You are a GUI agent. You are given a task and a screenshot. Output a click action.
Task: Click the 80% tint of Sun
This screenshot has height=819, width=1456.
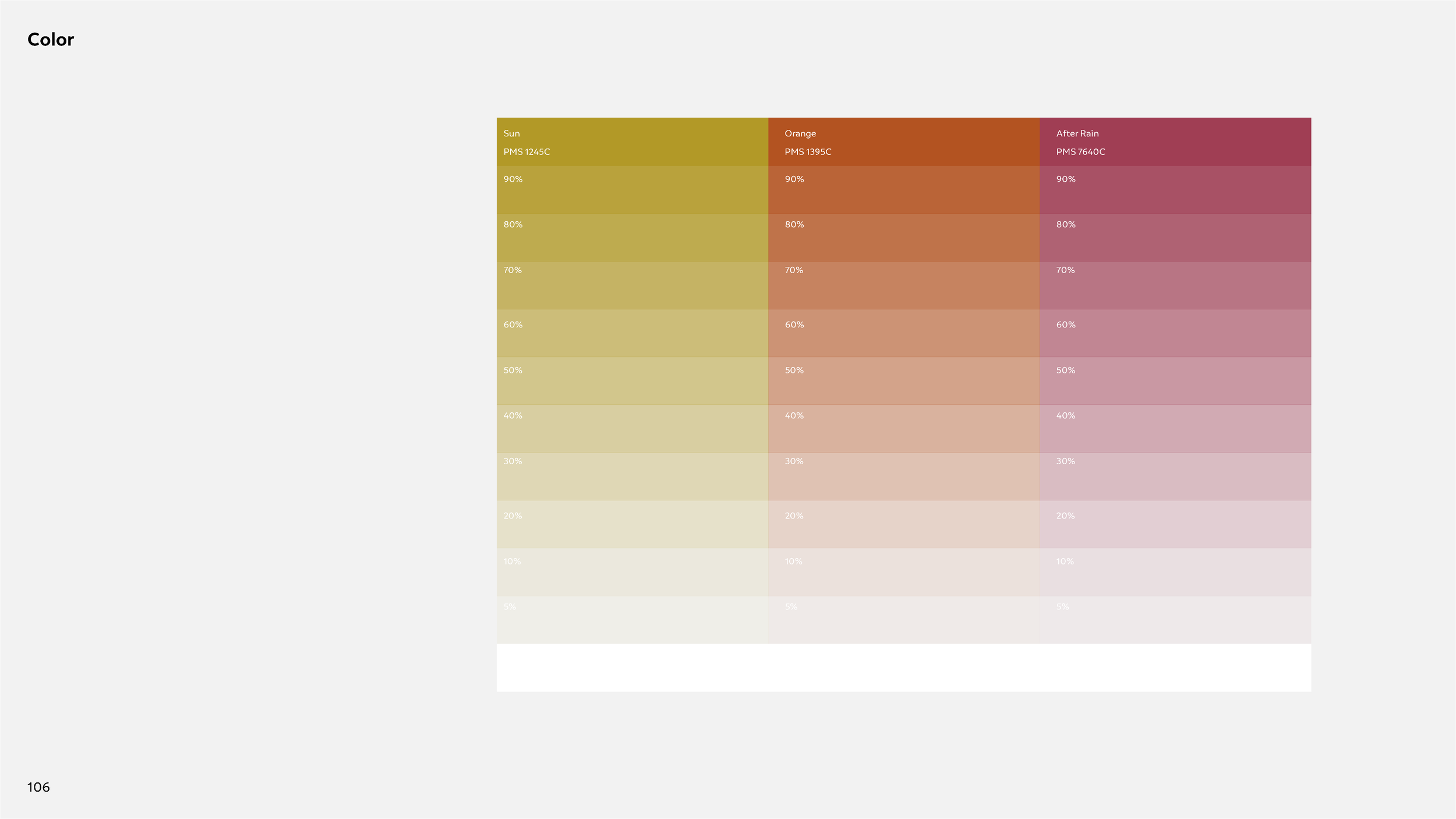(632, 236)
